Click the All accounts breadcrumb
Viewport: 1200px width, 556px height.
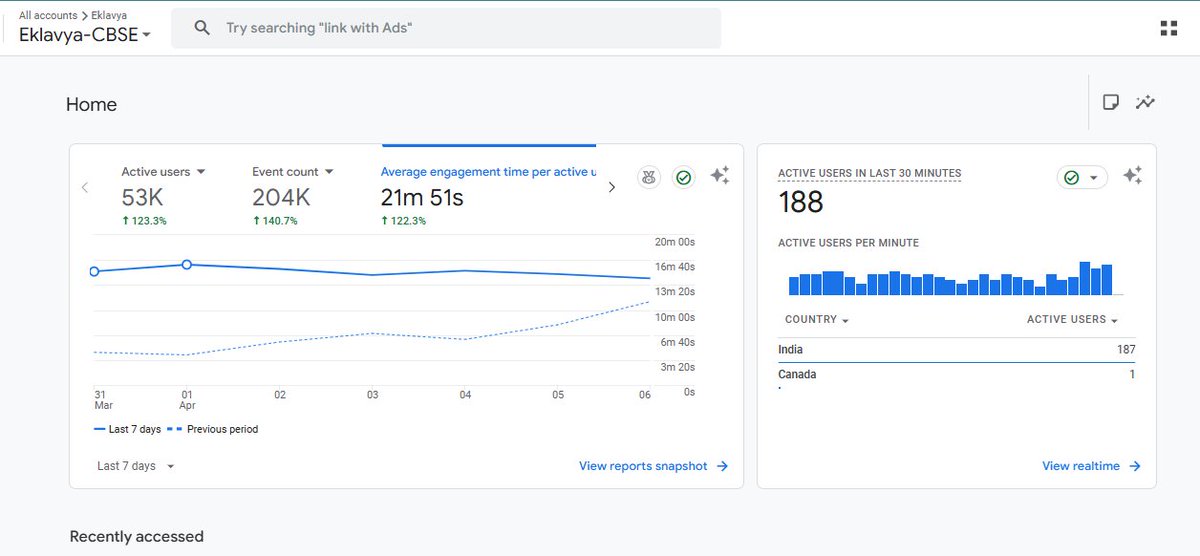47,16
